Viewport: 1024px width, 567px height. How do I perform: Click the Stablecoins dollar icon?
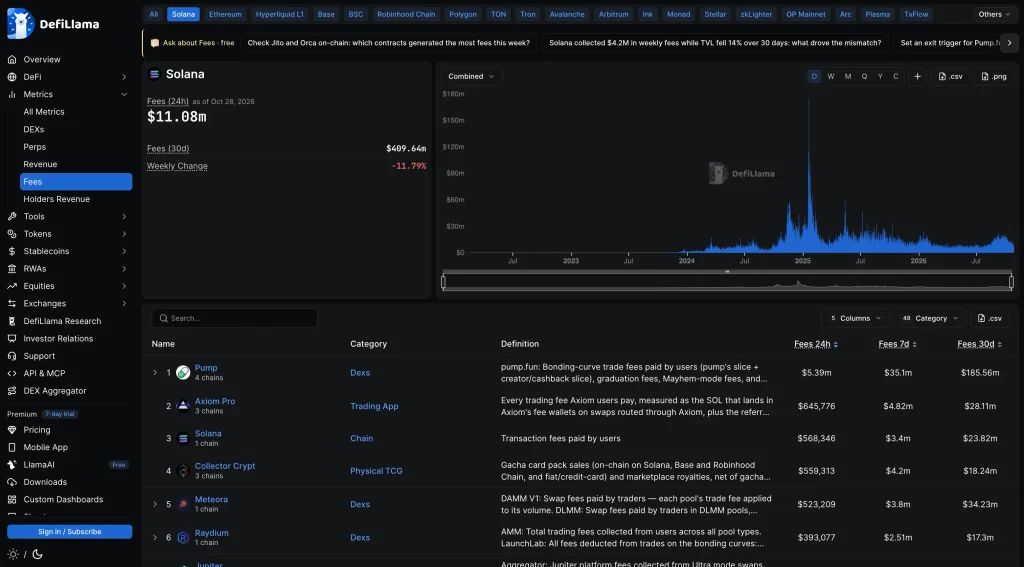pos(12,251)
